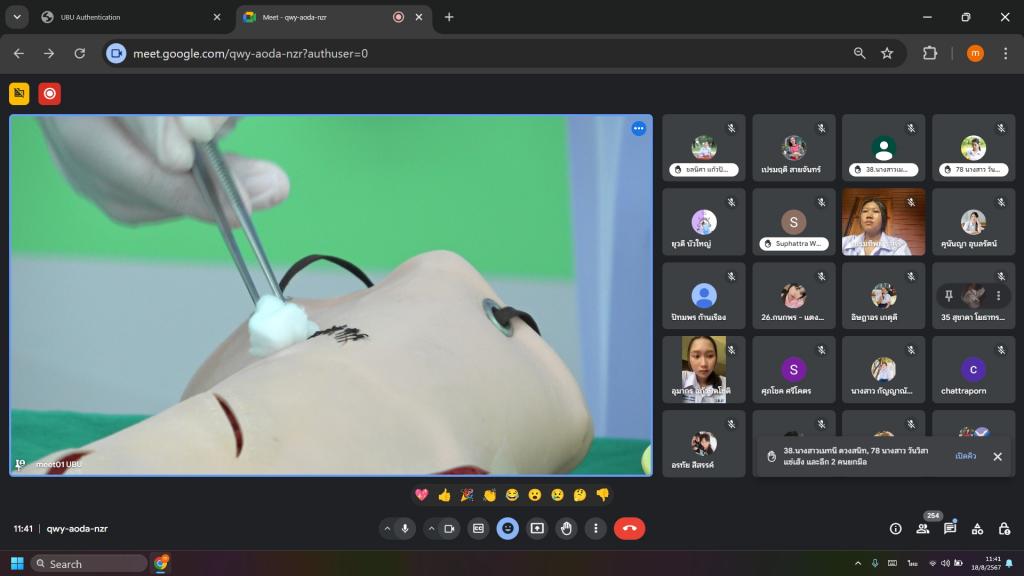Start presenting your screen

click(x=537, y=529)
